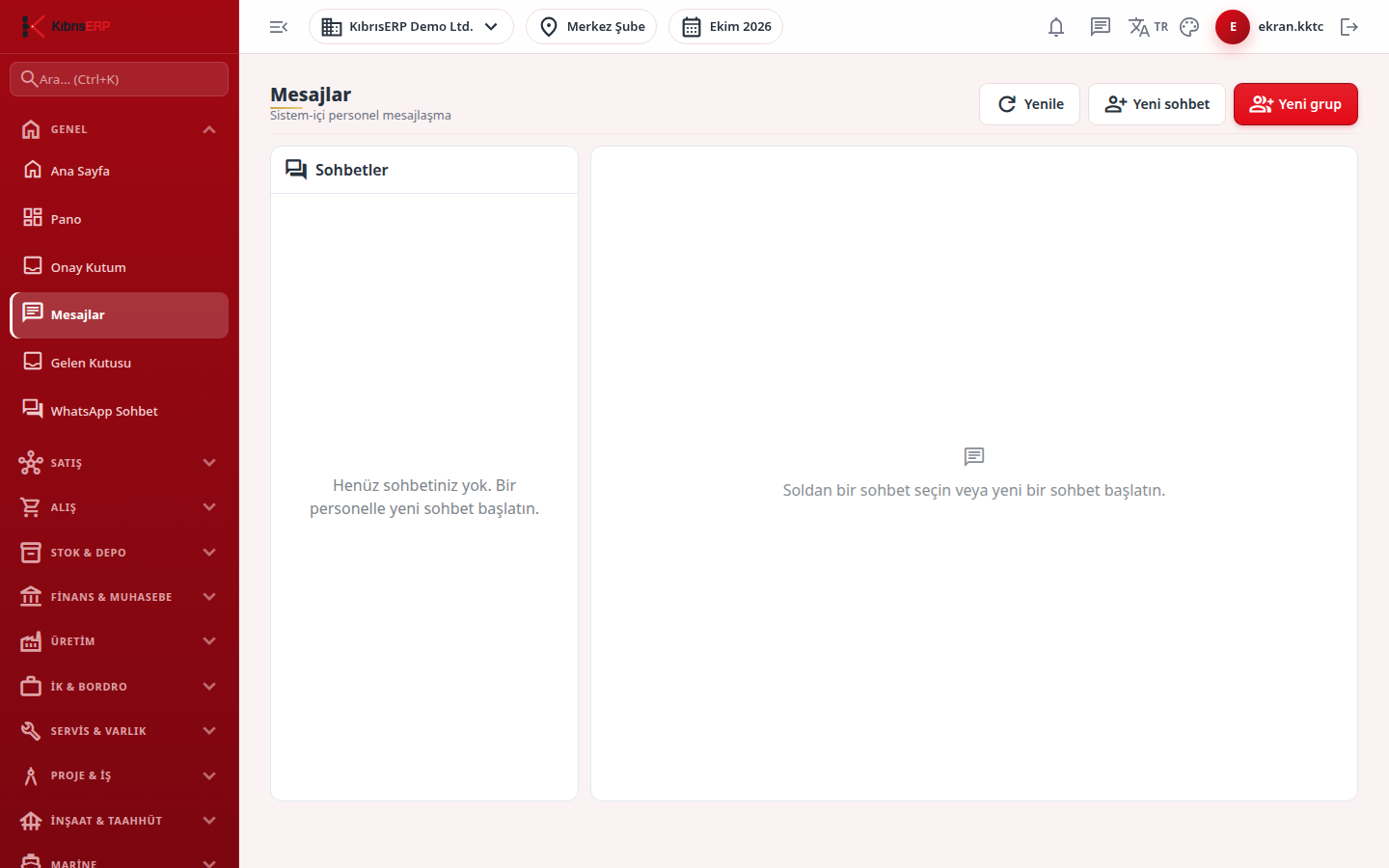Log out via the exit icon
1389x868 pixels.
[1349, 27]
